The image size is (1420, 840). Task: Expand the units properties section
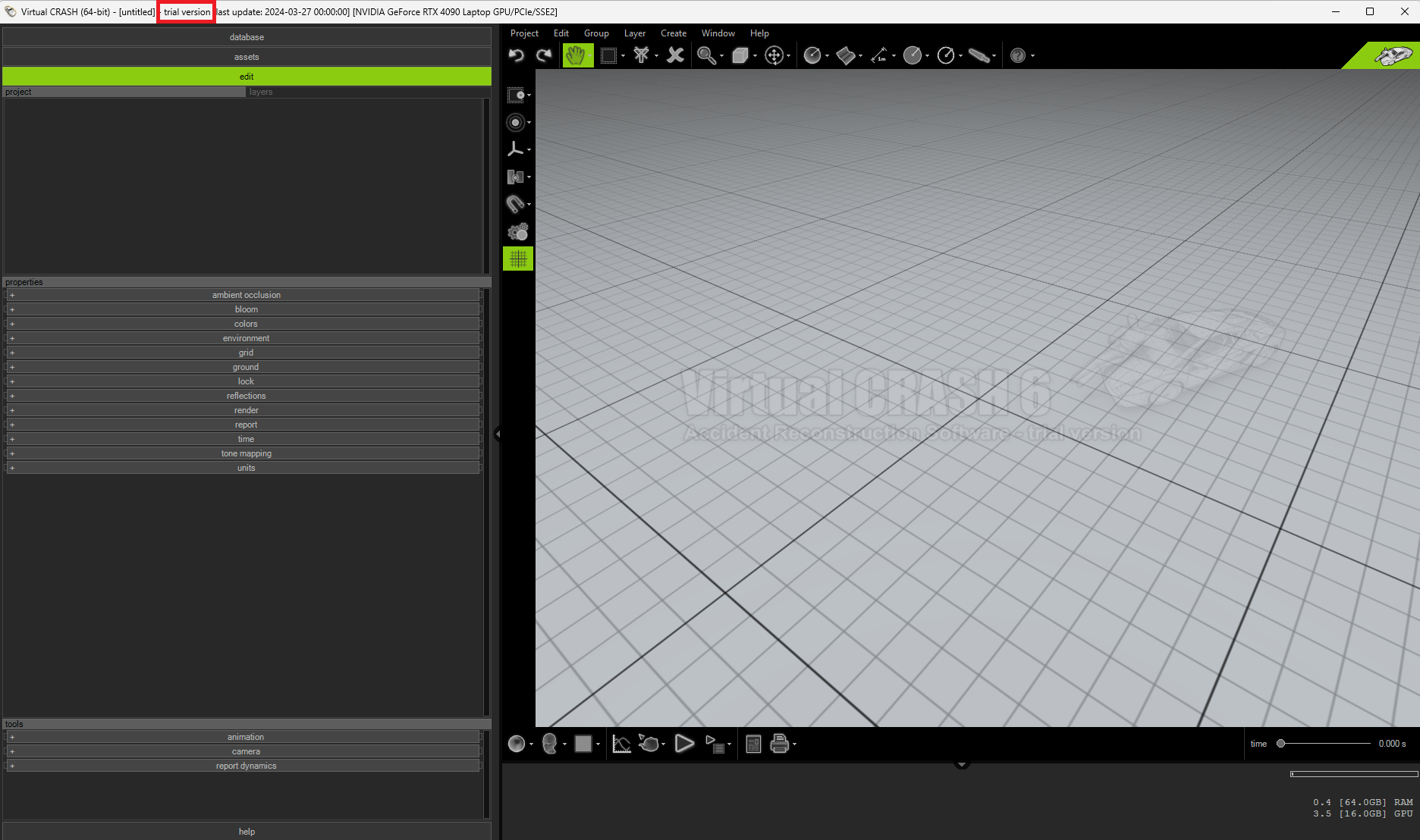pyautogui.click(x=243, y=468)
